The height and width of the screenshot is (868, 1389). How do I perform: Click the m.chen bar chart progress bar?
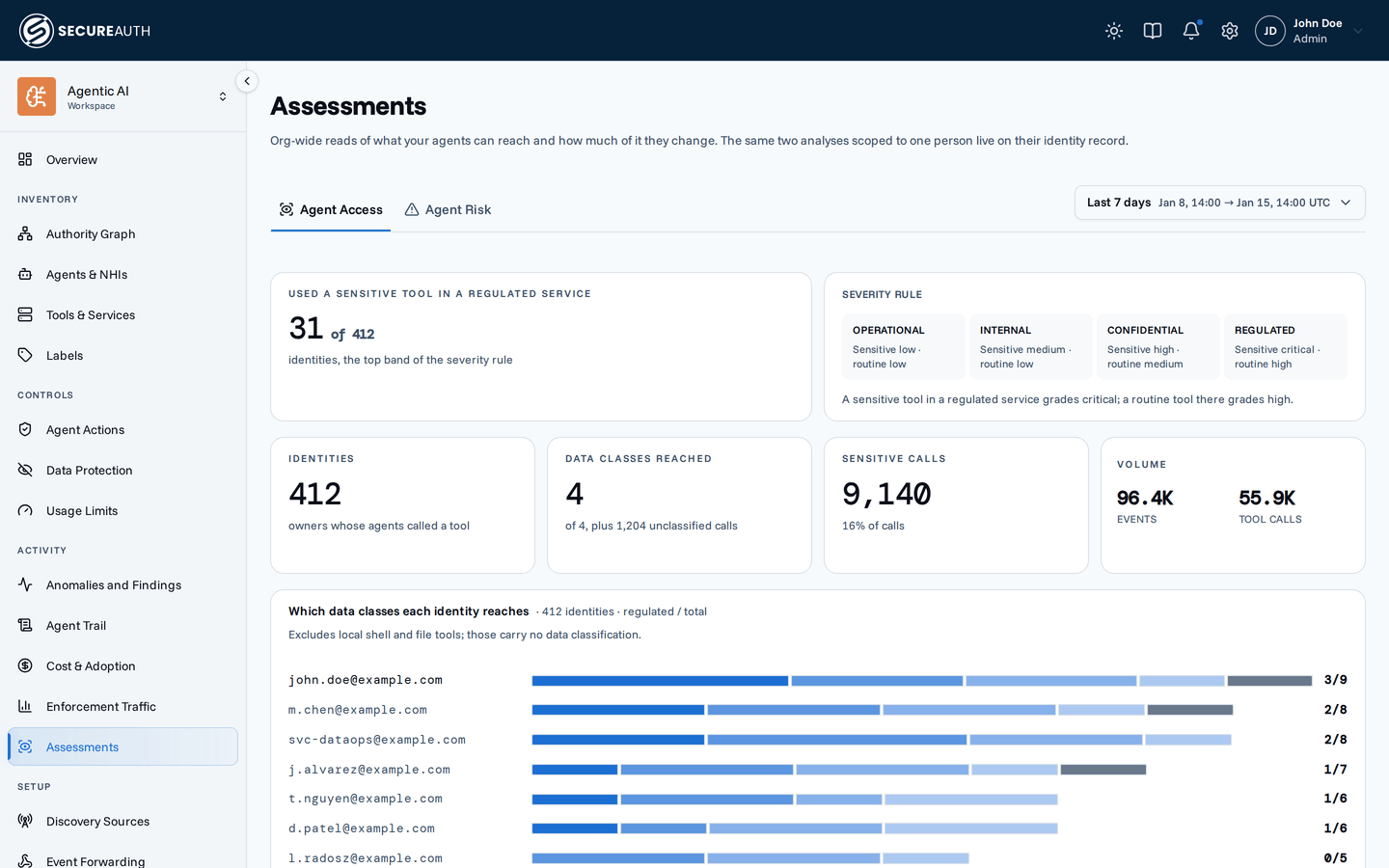[883, 710]
